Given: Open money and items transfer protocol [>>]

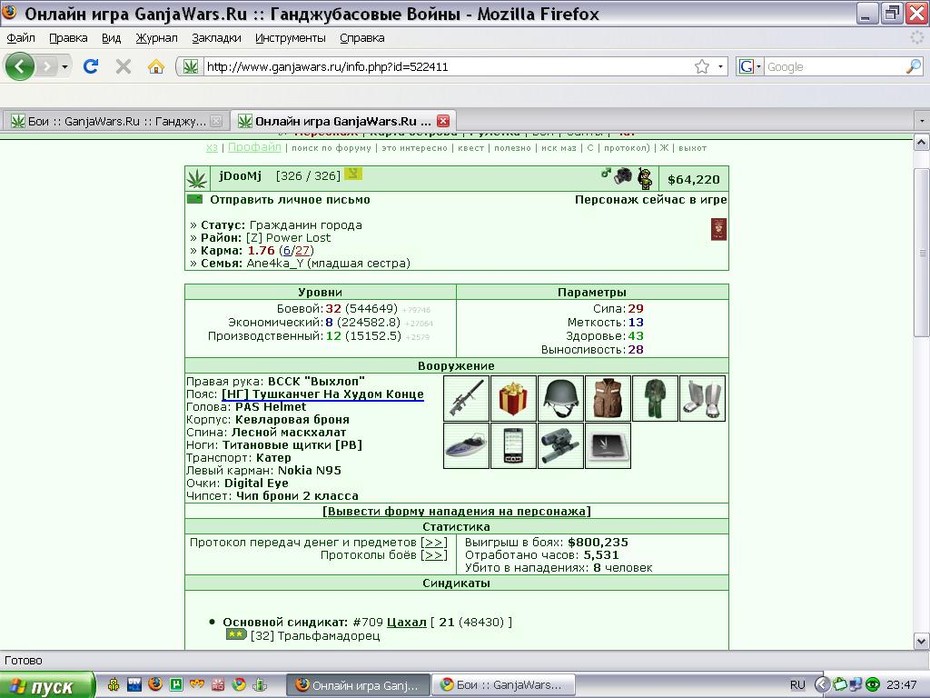Looking at the screenshot, I should tap(434, 542).
